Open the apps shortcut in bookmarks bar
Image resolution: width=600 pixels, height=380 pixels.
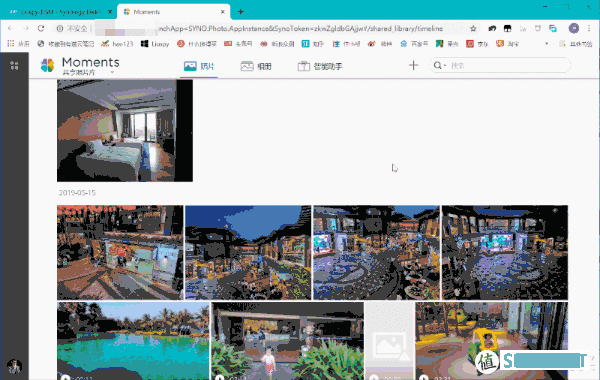[18, 44]
